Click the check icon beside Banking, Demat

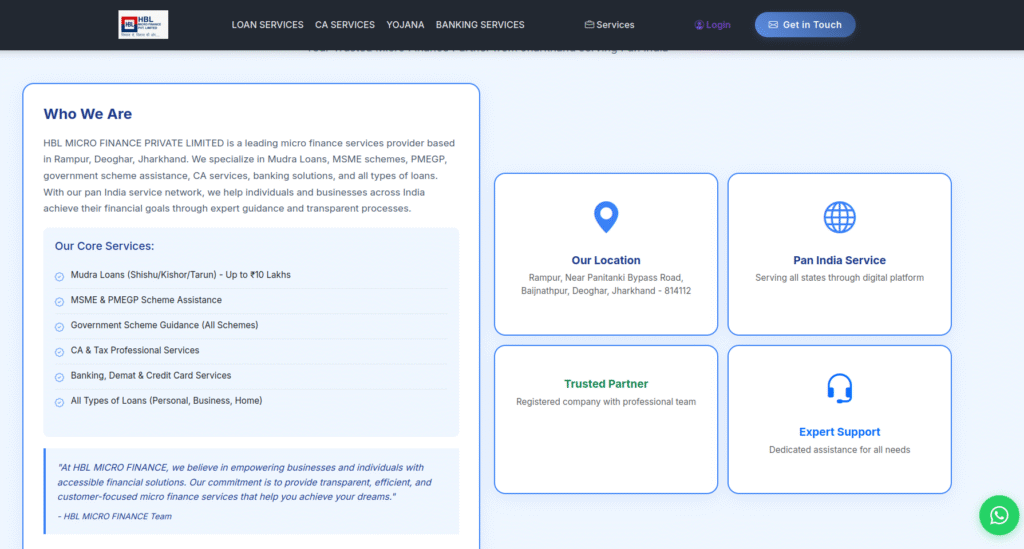click(x=59, y=377)
